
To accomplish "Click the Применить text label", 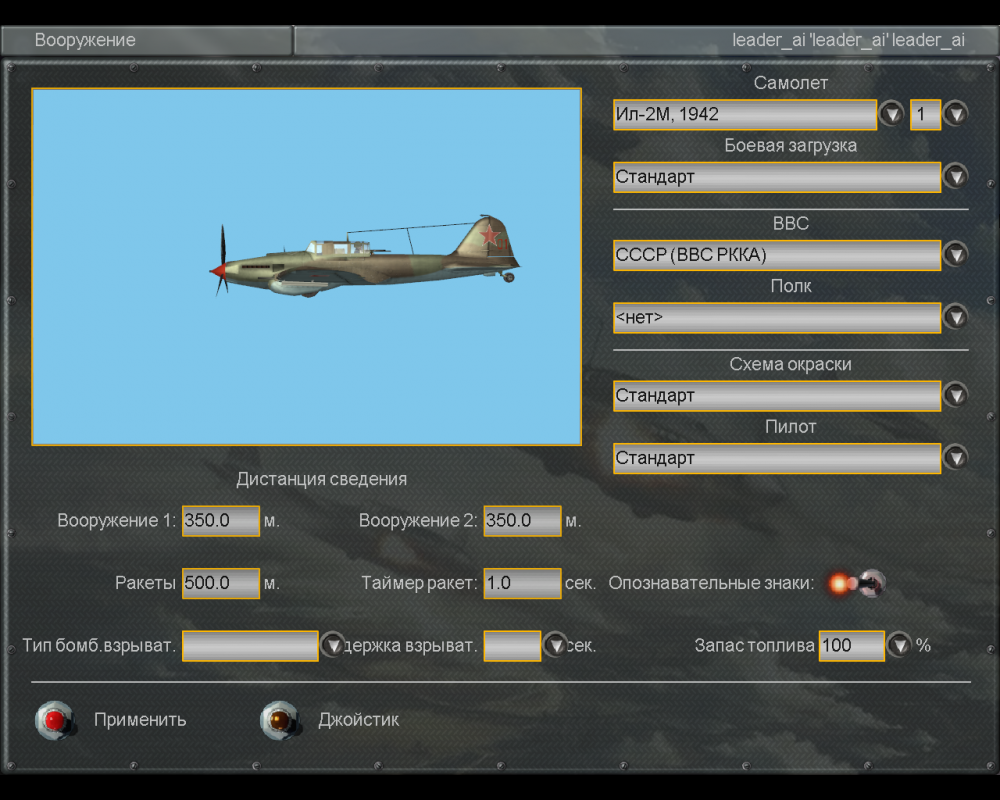I will click(x=140, y=720).
